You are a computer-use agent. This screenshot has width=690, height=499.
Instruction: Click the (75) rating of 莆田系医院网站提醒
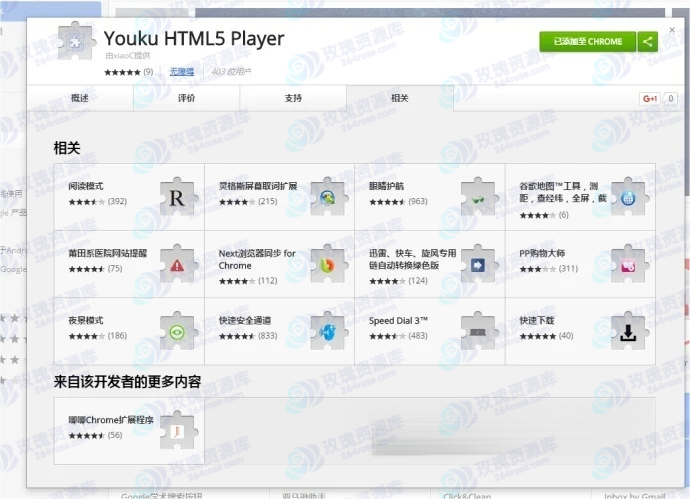pyautogui.click(x=115, y=268)
